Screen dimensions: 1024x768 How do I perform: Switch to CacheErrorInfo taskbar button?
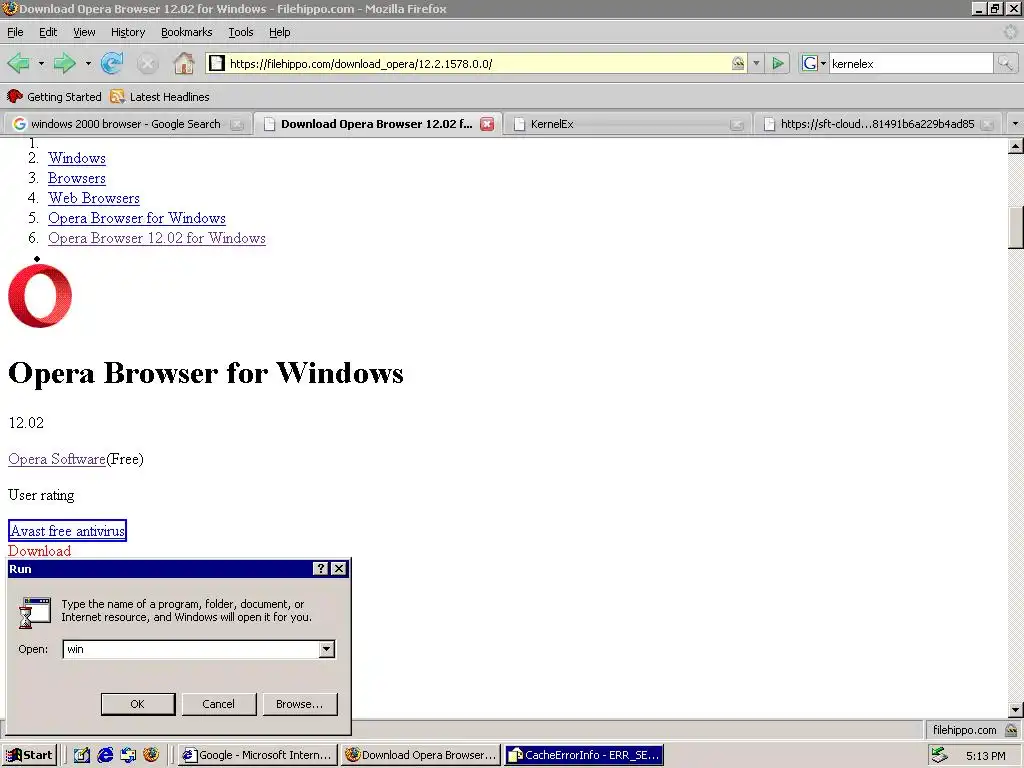coord(584,755)
